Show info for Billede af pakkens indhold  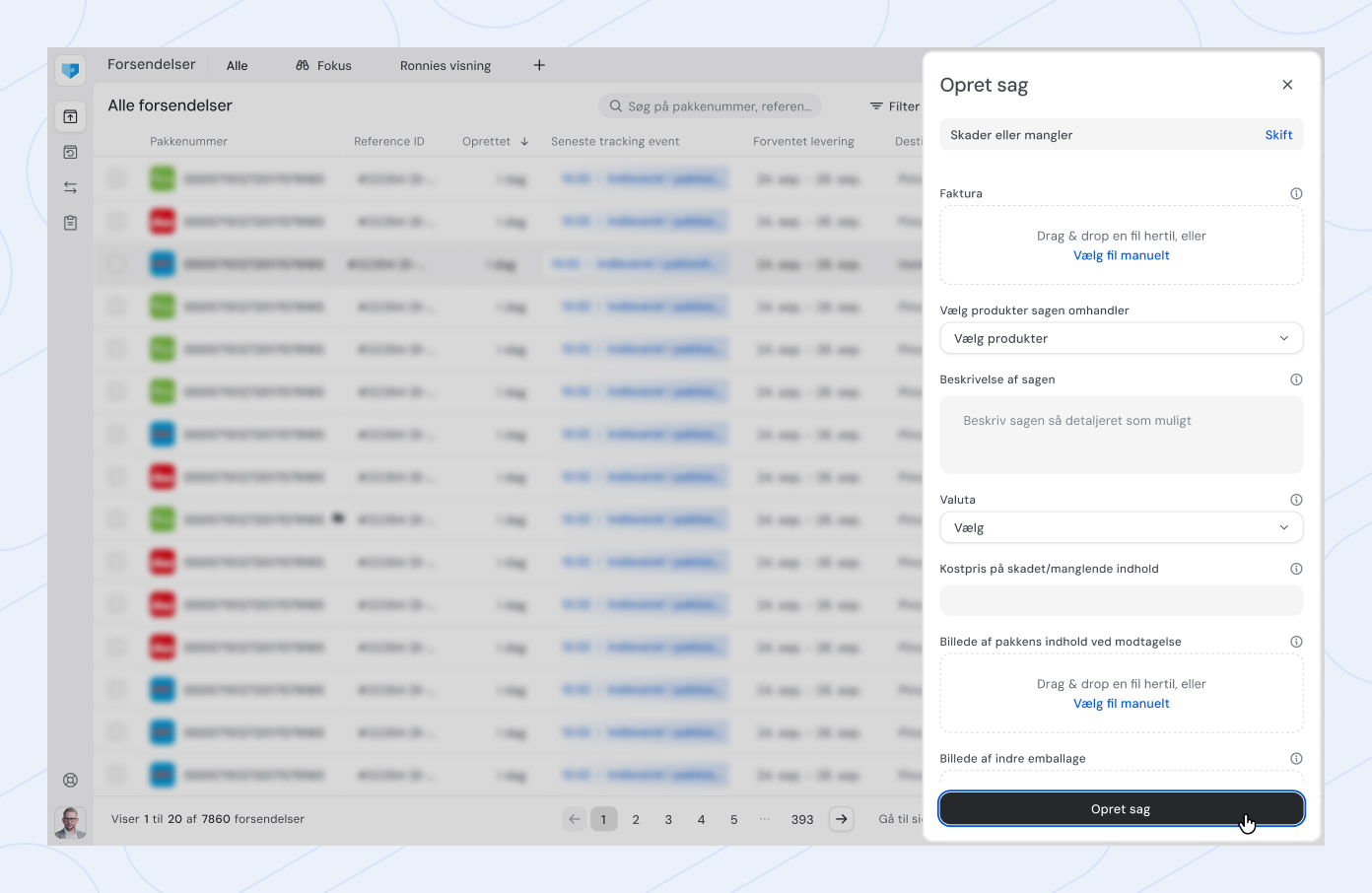[1296, 642]
